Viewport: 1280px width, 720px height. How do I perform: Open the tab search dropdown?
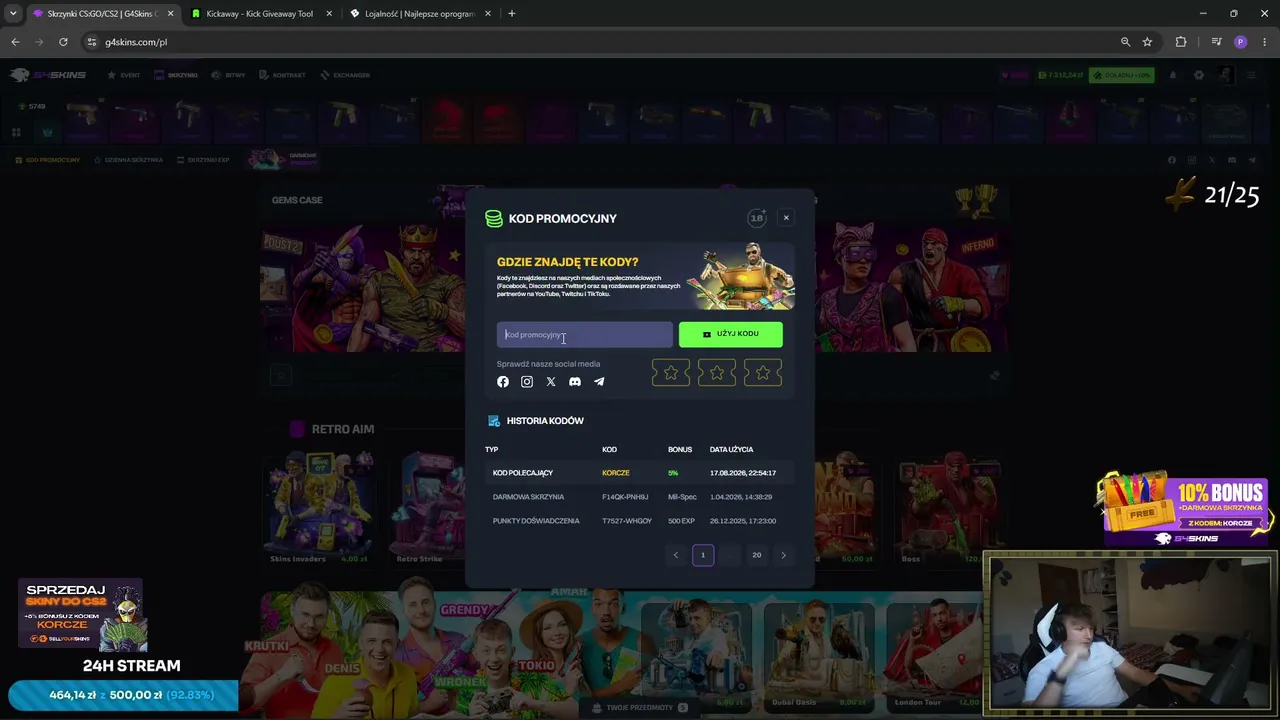pyautogui.click(x=13, y=14)
